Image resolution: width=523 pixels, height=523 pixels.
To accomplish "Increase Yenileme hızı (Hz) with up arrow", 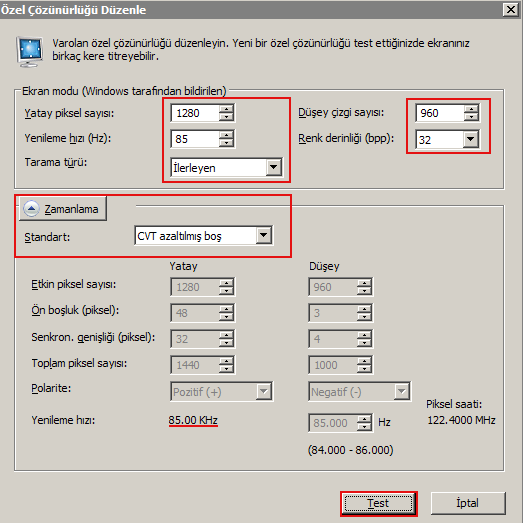I will click(x=226, y=135).
